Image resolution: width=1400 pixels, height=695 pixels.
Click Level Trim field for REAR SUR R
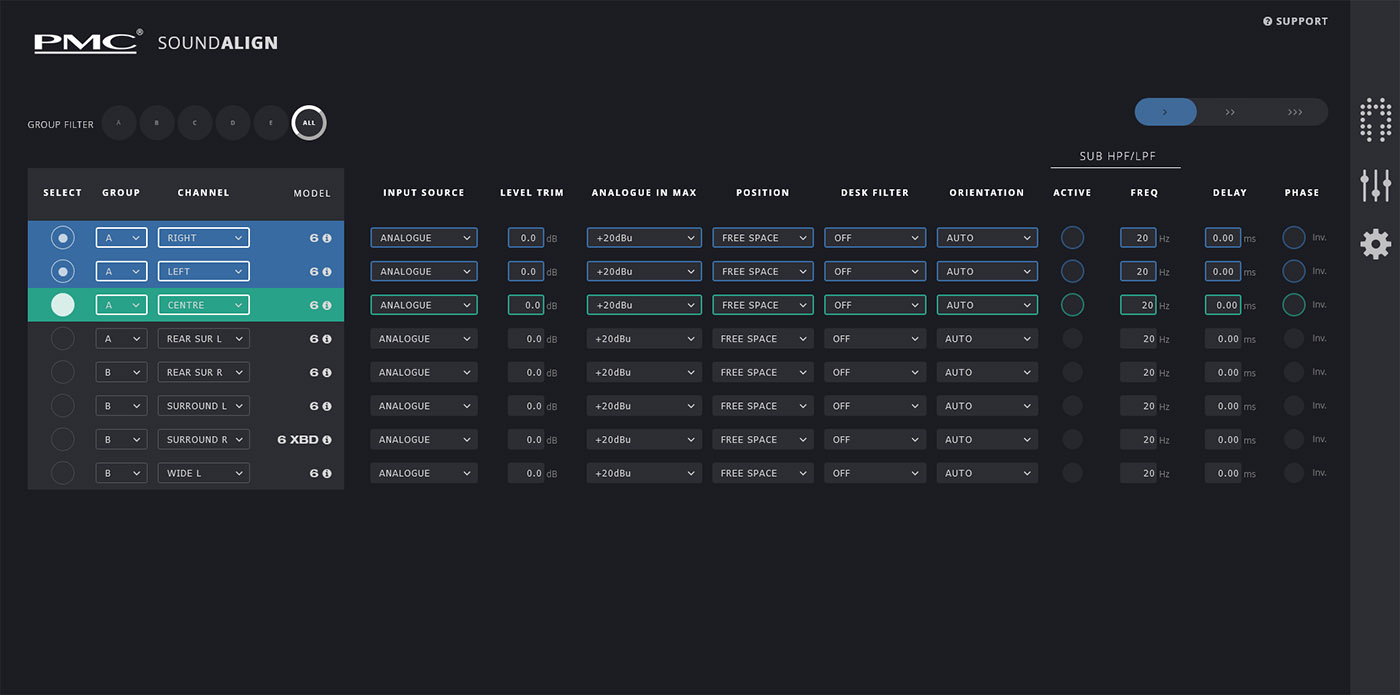point(526,372)
